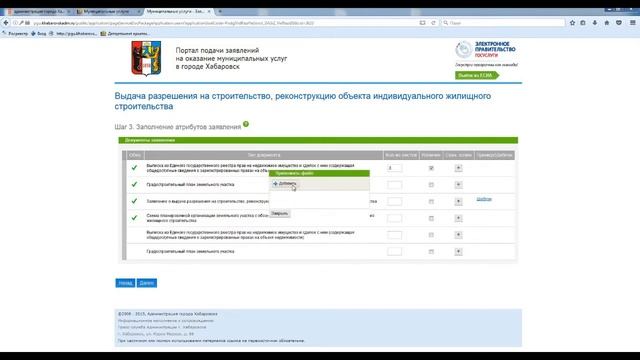
Task: Click sheet count field of checked Градостроительный план
Action: [x=394, y=184]
